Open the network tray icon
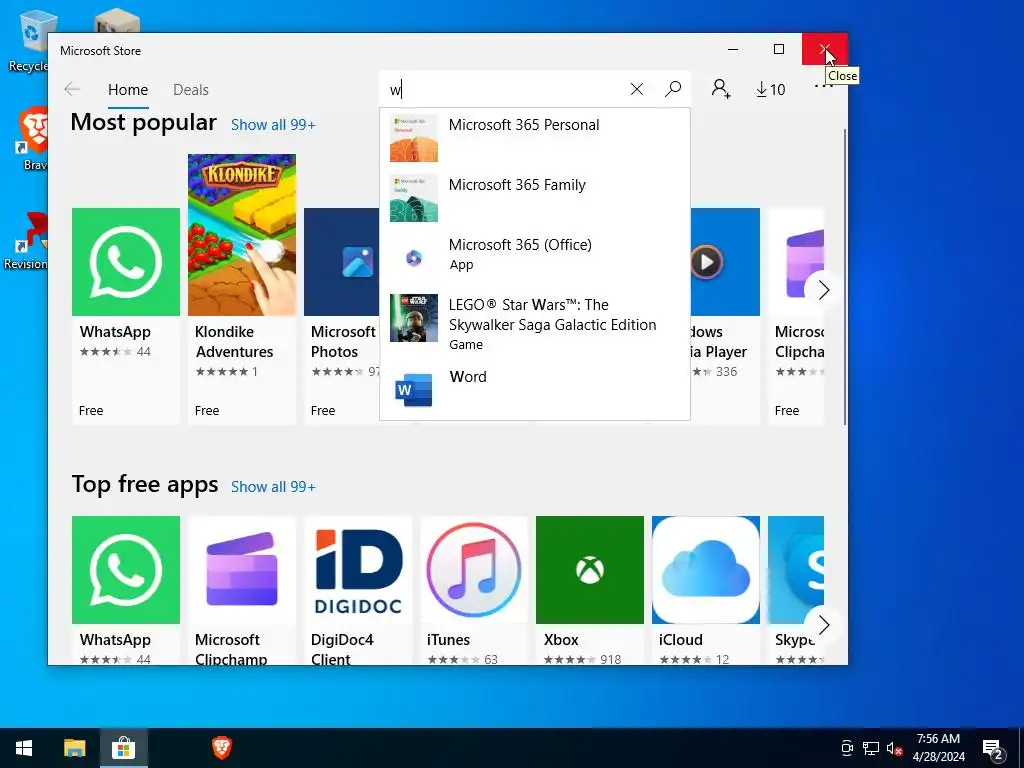 click(871, 748)
